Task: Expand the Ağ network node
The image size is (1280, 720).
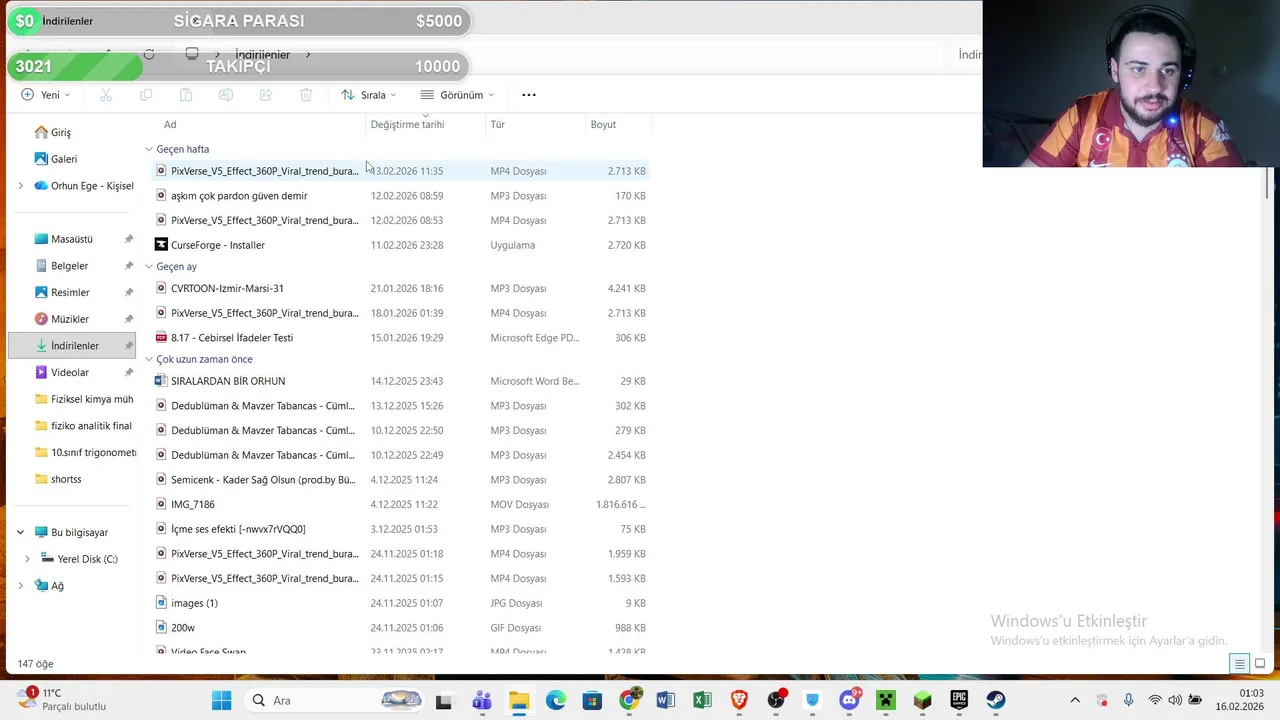Action: click(x=20, y=586)
